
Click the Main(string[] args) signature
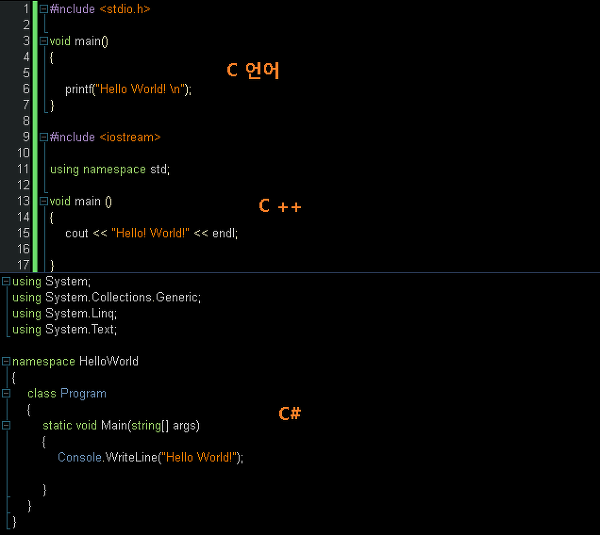click(150, 426)
